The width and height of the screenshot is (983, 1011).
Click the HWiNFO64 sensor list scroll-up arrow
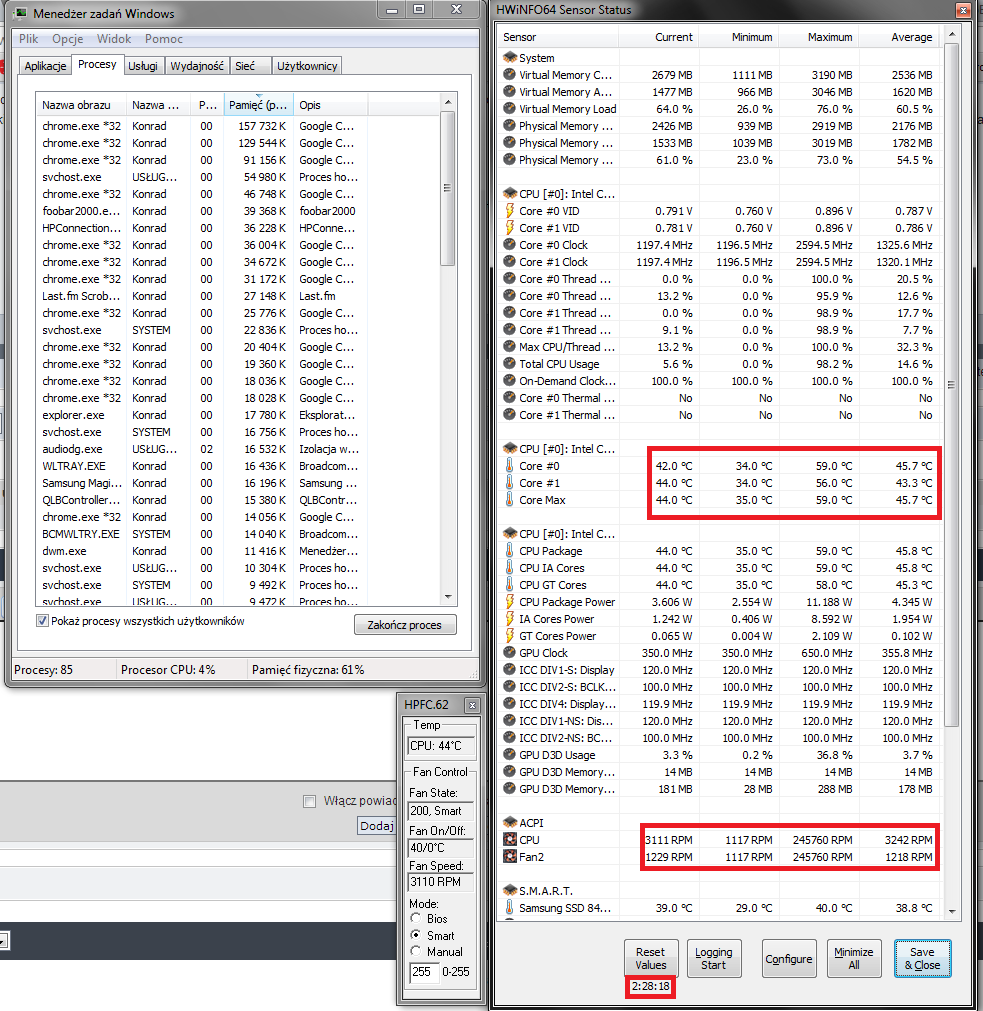pyautogui.click(x=951, y=33)
